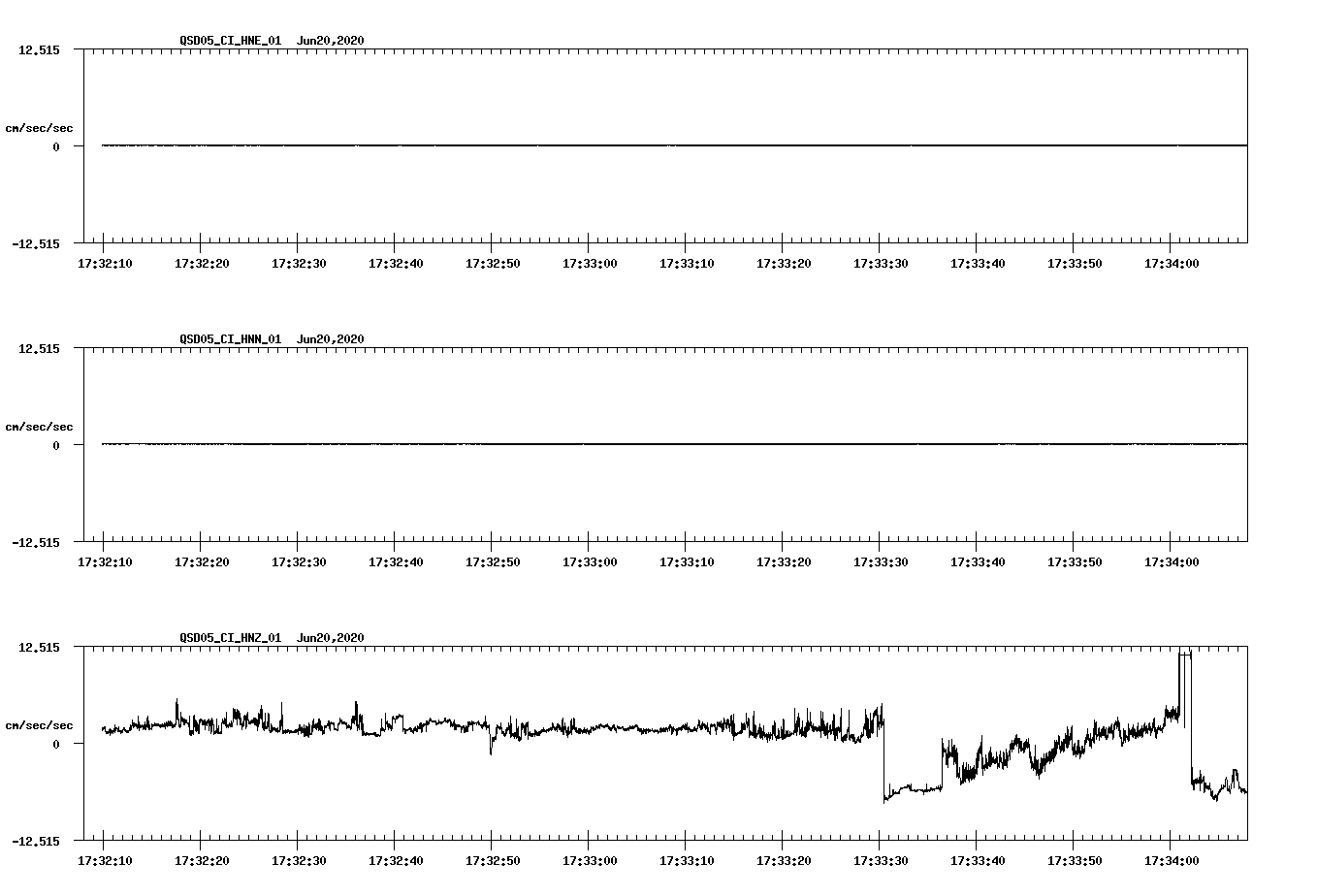1317x896 pixels.
Task: Choose time label 17:32:10 under HNZ plot
Action: pyautogui.click(x=105, y=860)
